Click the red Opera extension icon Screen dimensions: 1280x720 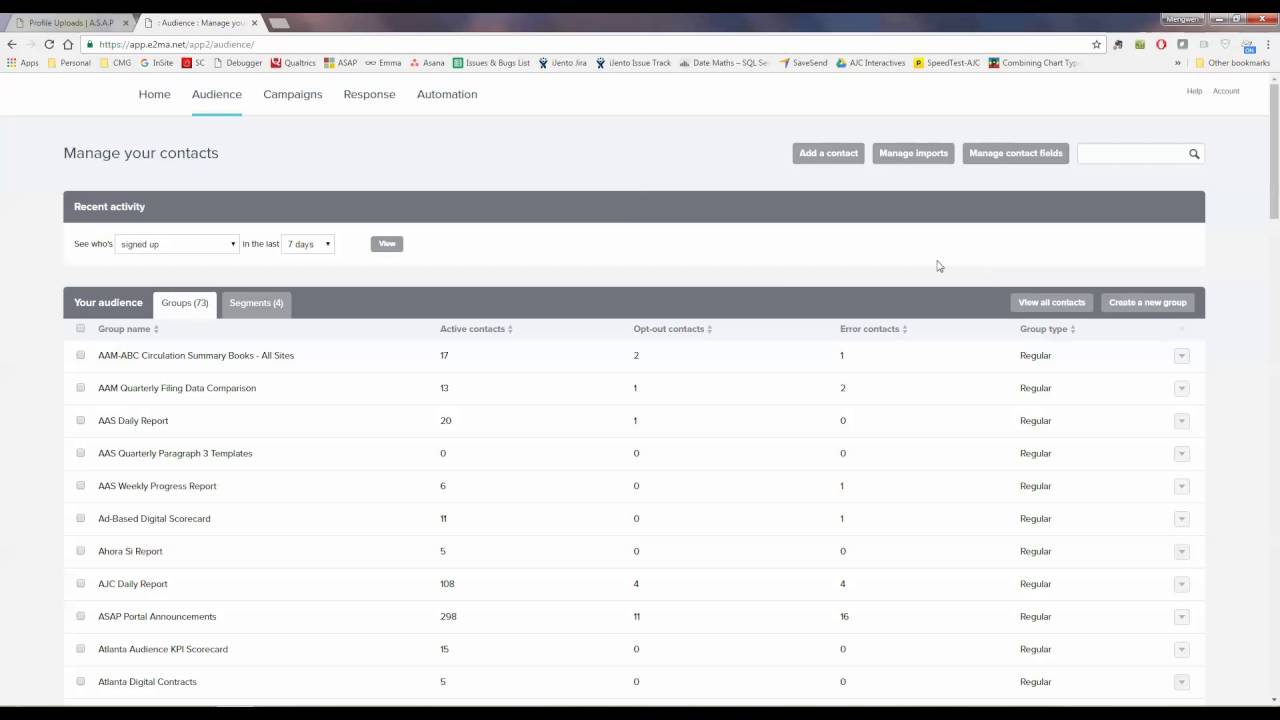(1161, 44)
